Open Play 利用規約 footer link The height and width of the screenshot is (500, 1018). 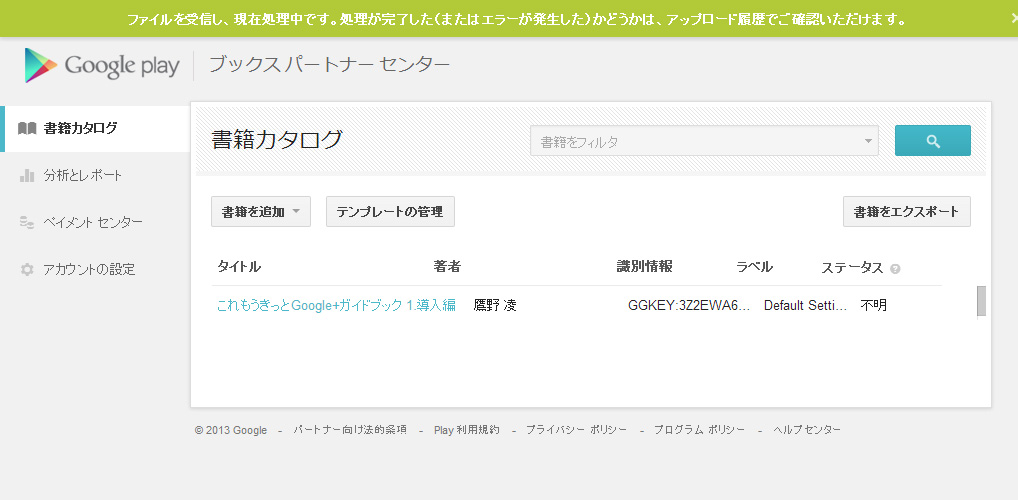467,430
